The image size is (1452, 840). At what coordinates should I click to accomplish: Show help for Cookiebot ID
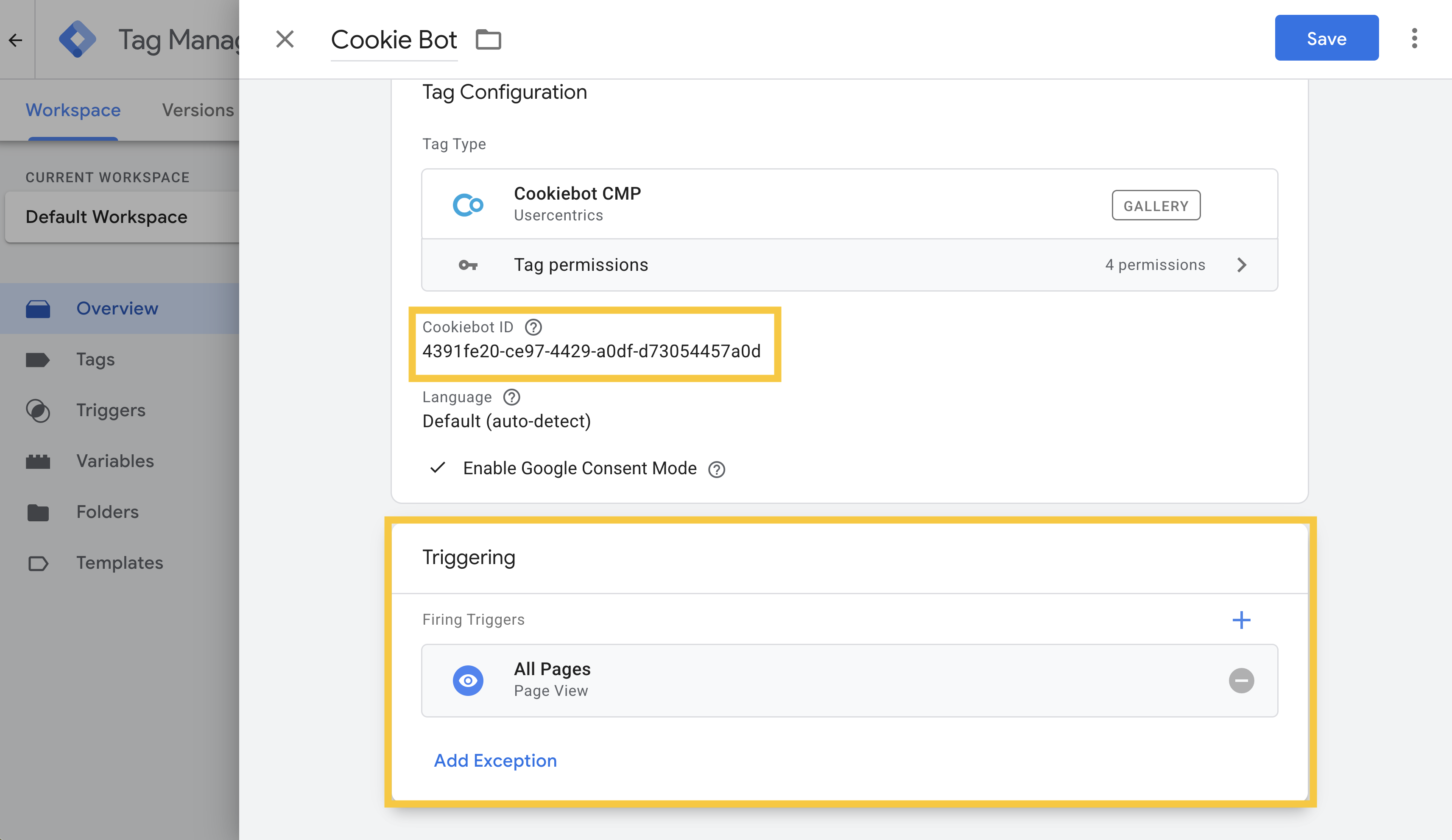pyautogui.click(x=533, y=327)
